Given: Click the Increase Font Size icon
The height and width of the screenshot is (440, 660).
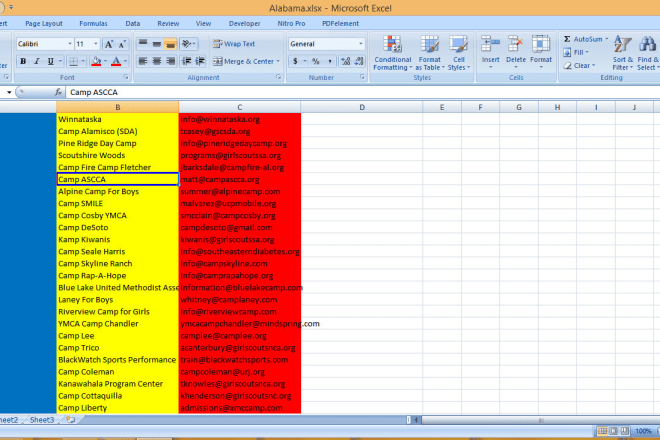Looking at the screenshot, I should [109, 44].
